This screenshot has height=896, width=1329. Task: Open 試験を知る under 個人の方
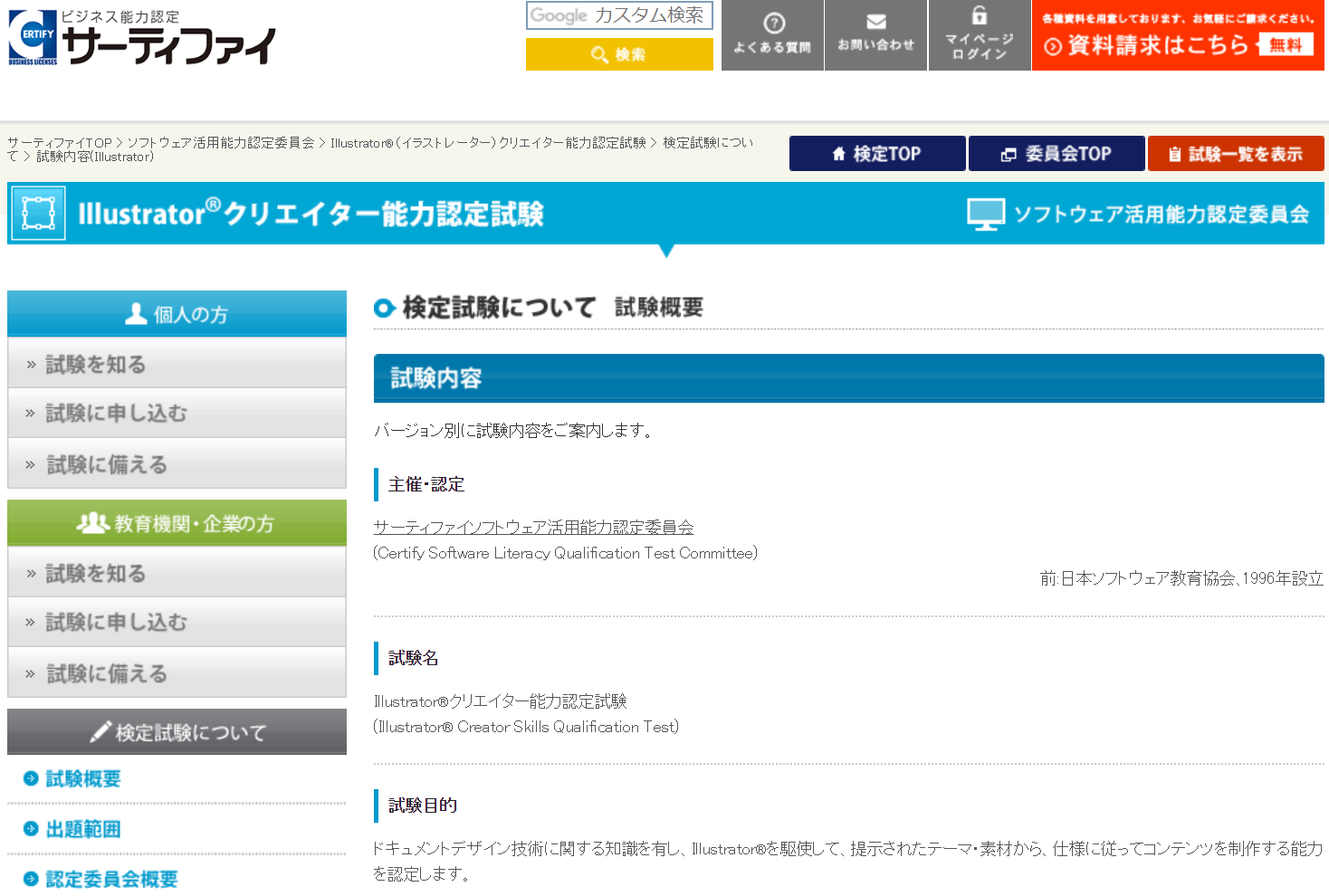click(177, 364)
